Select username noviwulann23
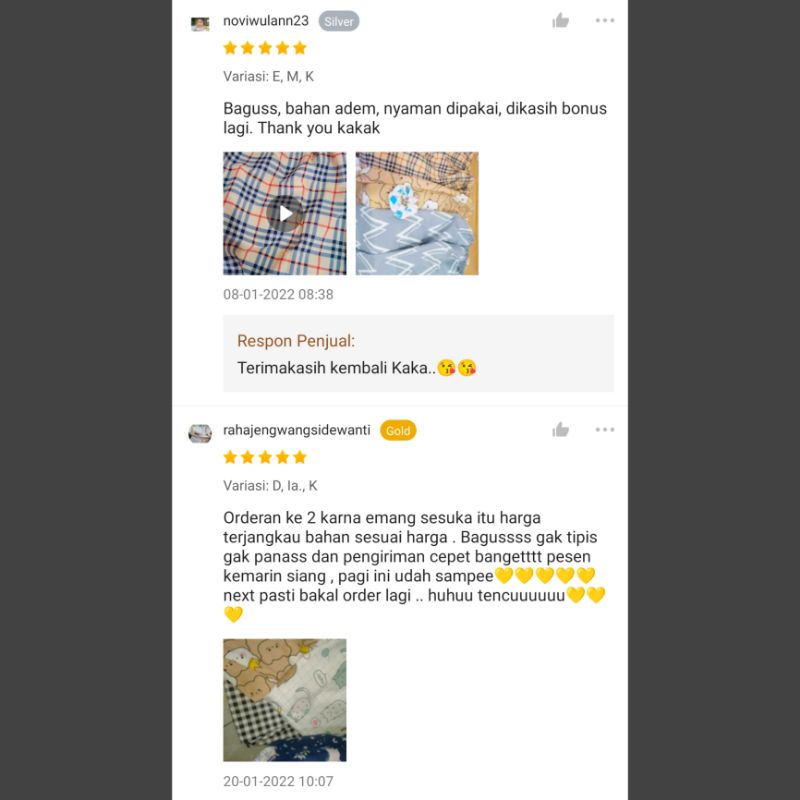The width and height of the screenshot is (800, 800). [266, 21]
